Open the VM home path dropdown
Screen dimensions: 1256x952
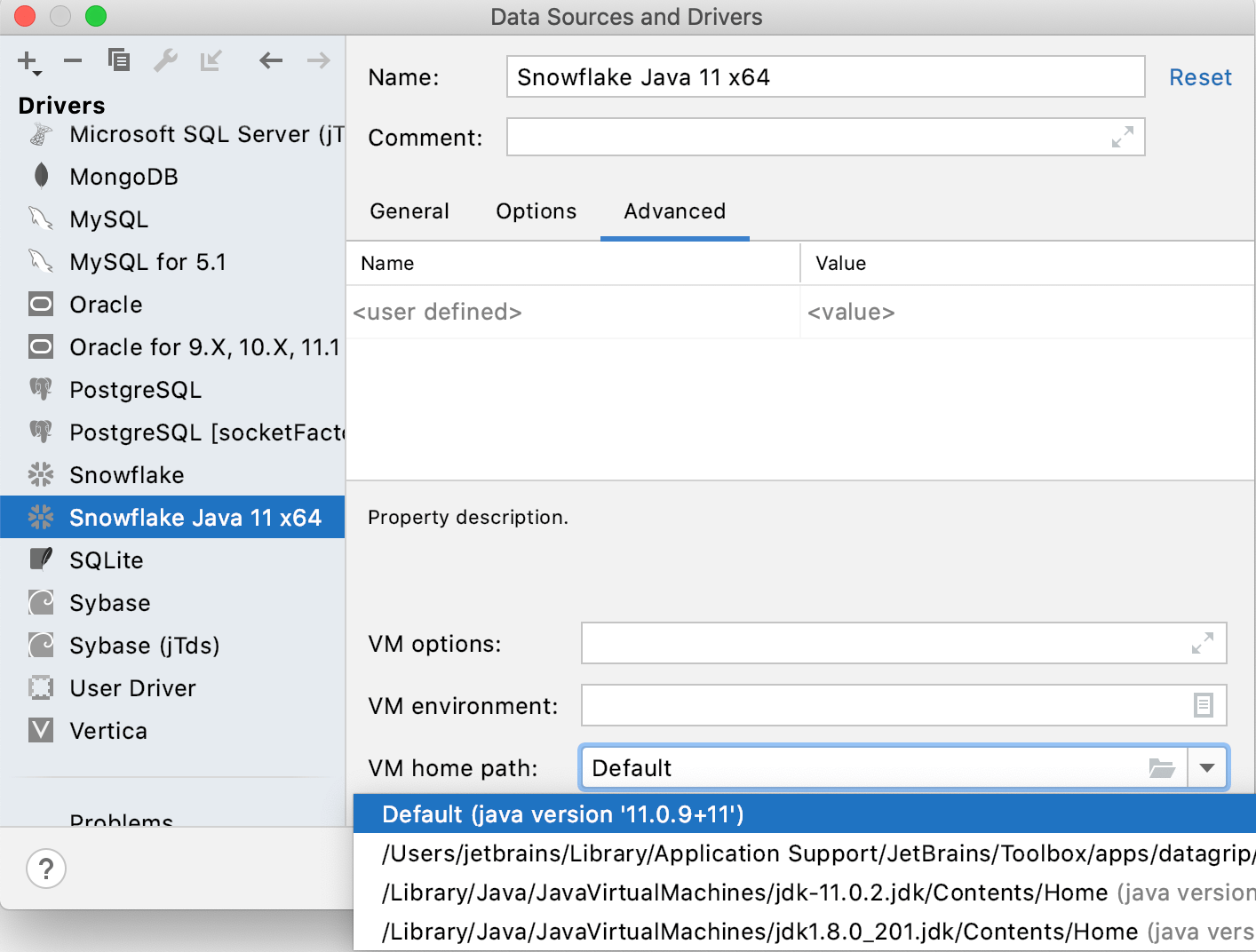coord(1208,767)
